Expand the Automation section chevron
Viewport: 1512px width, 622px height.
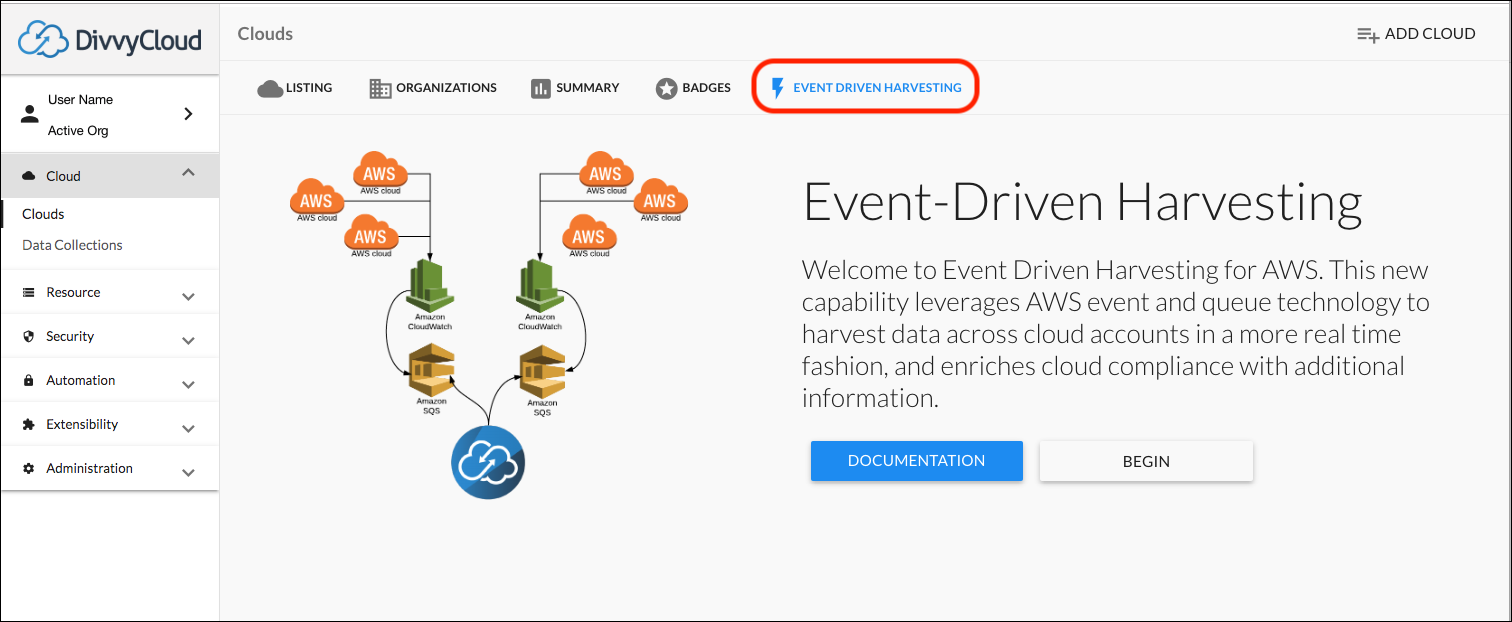pyautogui.click(x=188, y=385)
